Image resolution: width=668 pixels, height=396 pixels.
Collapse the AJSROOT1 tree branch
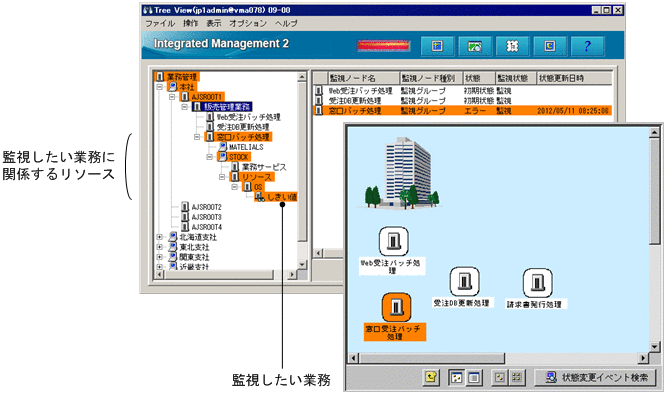[173, 97]
